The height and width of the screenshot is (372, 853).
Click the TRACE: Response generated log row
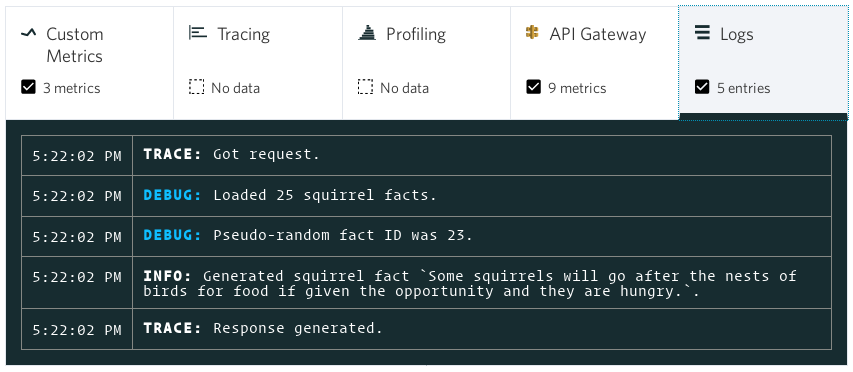tap(426, 329)
